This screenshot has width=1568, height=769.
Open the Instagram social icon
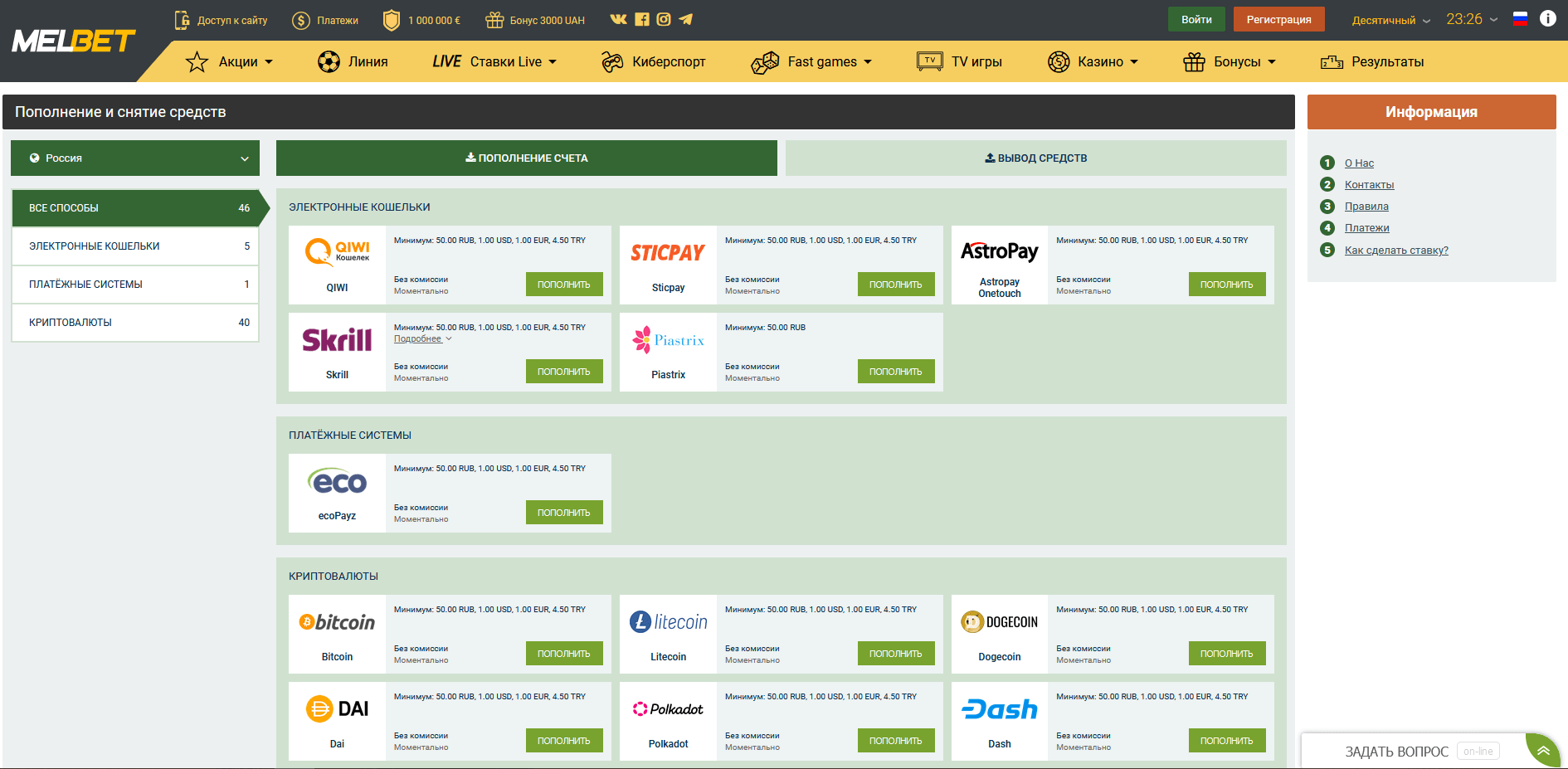[x=664, y=19]
